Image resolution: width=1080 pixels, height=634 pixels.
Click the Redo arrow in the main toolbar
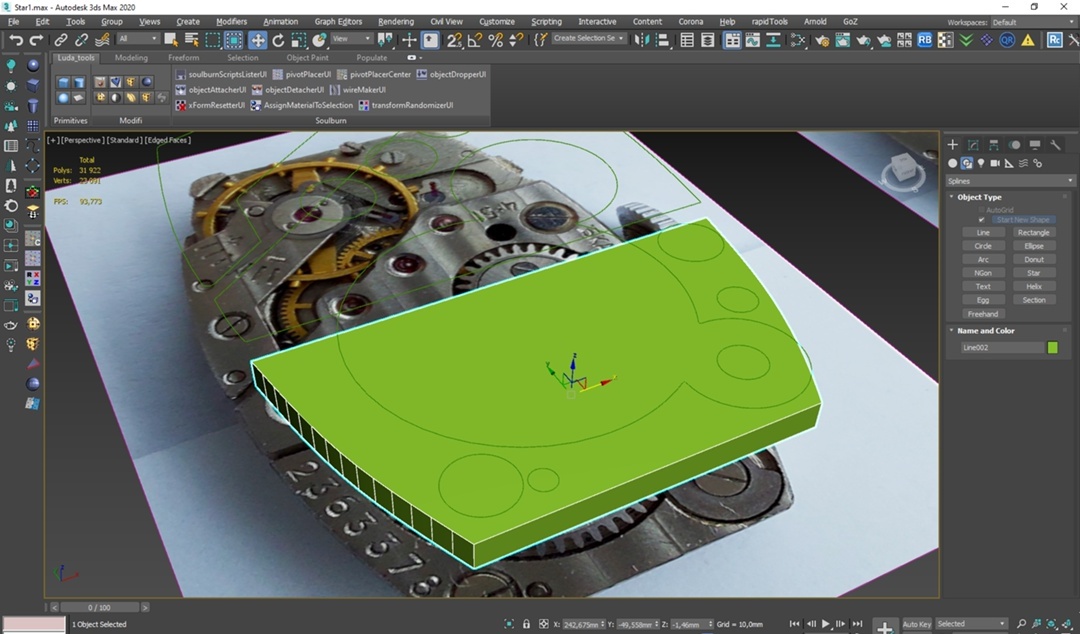coord(36,40)
